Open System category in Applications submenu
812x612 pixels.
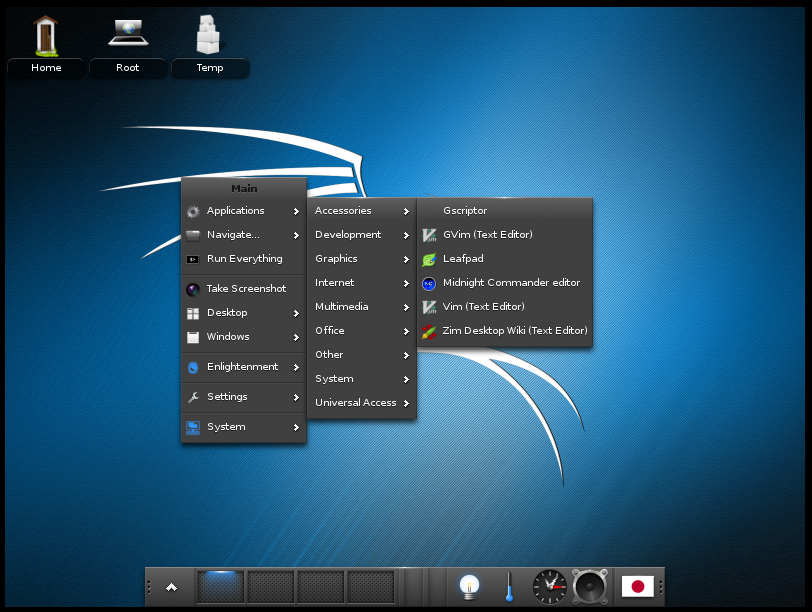pos(362,378)
